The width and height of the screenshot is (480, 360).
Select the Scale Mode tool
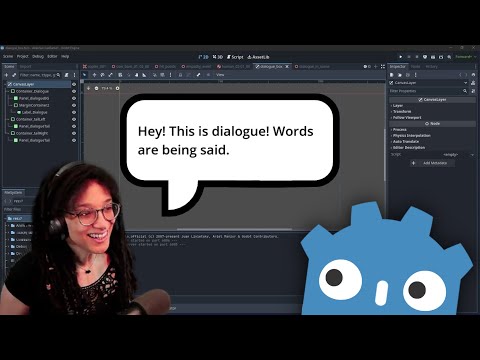[x=110, y=75]
